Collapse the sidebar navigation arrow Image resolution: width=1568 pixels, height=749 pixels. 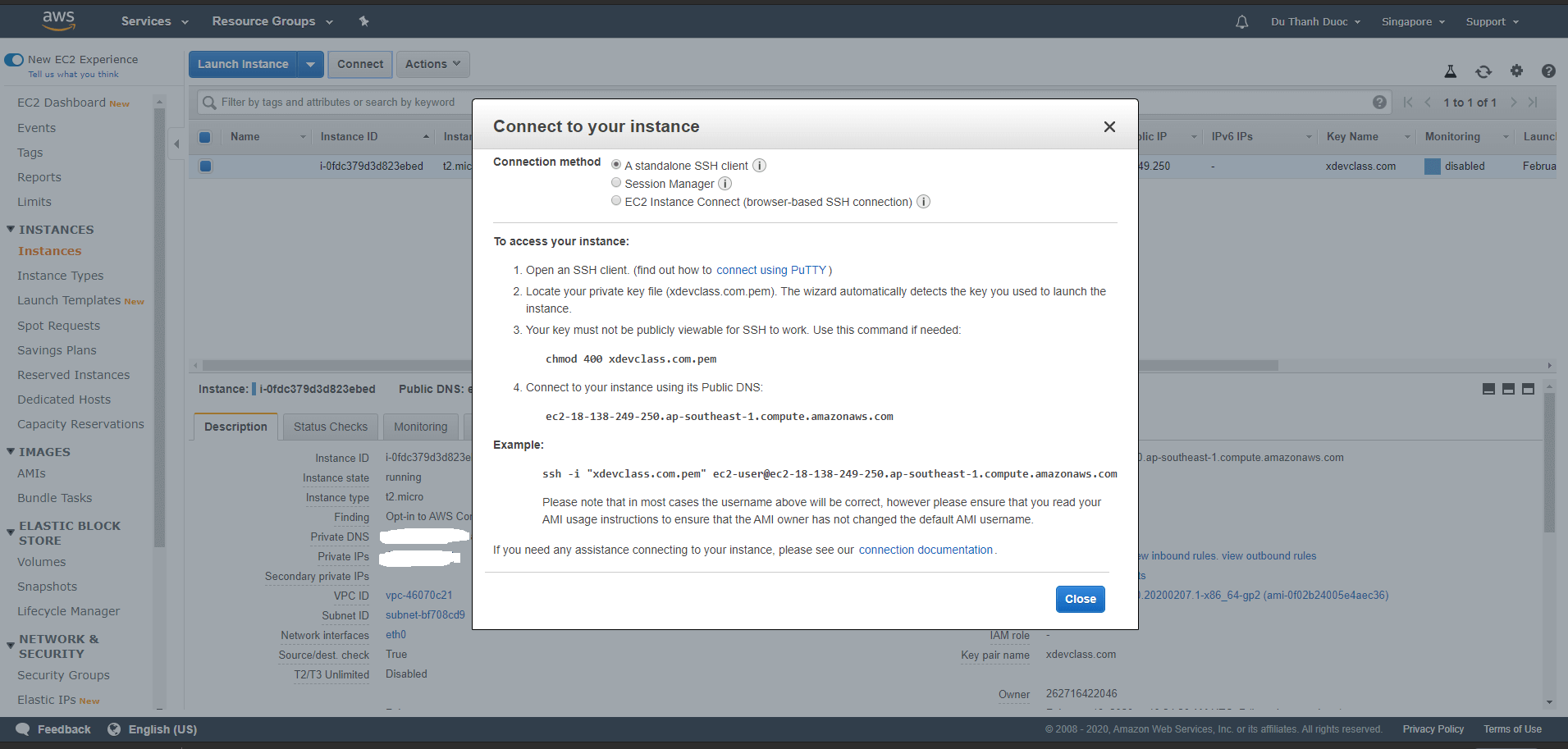tap(176, 144)
